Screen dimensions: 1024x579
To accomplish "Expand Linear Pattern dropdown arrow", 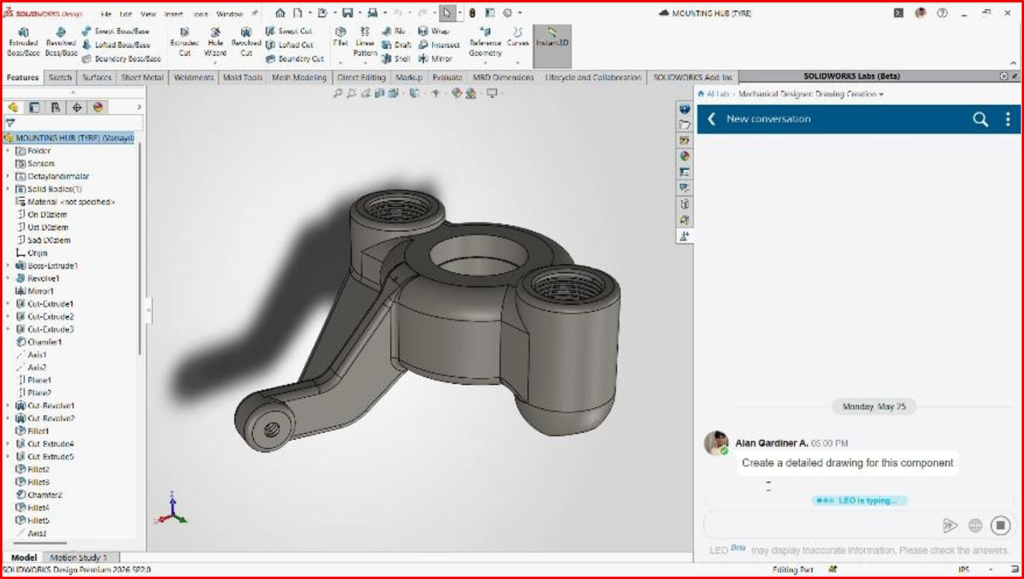I will [x=365, y=63].
